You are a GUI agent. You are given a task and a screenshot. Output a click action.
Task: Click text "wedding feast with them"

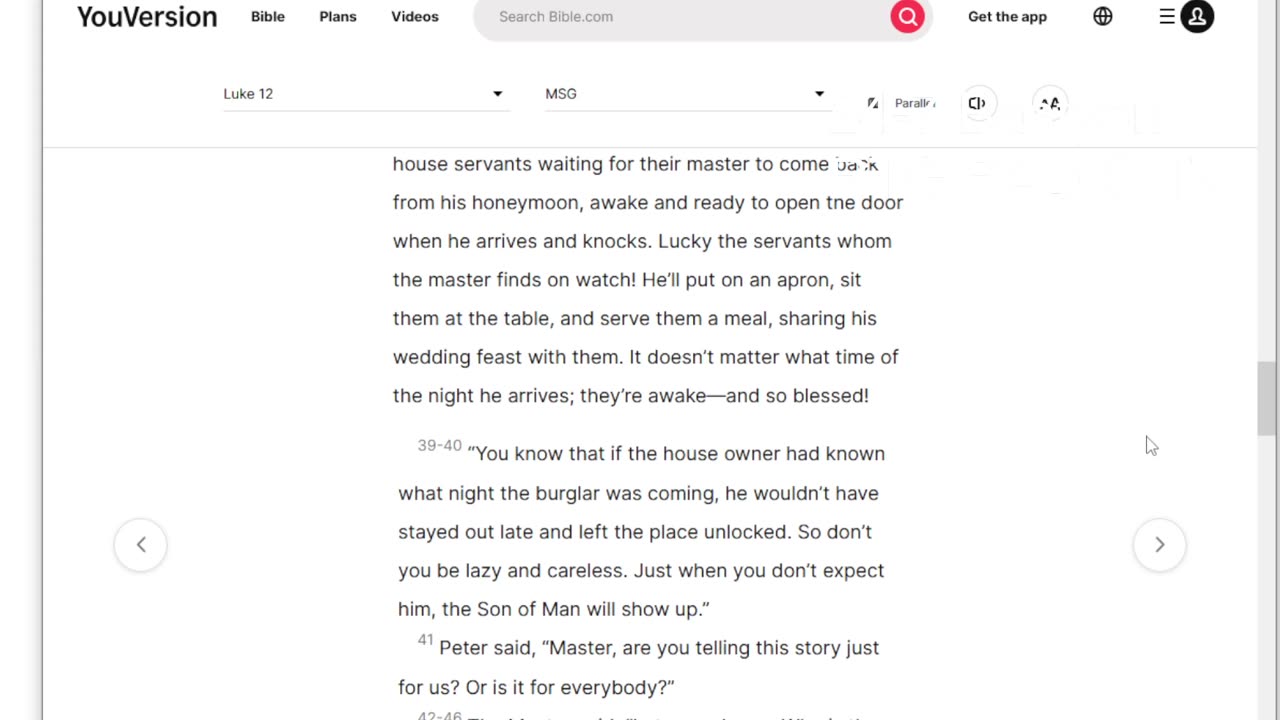coord(507,357)
